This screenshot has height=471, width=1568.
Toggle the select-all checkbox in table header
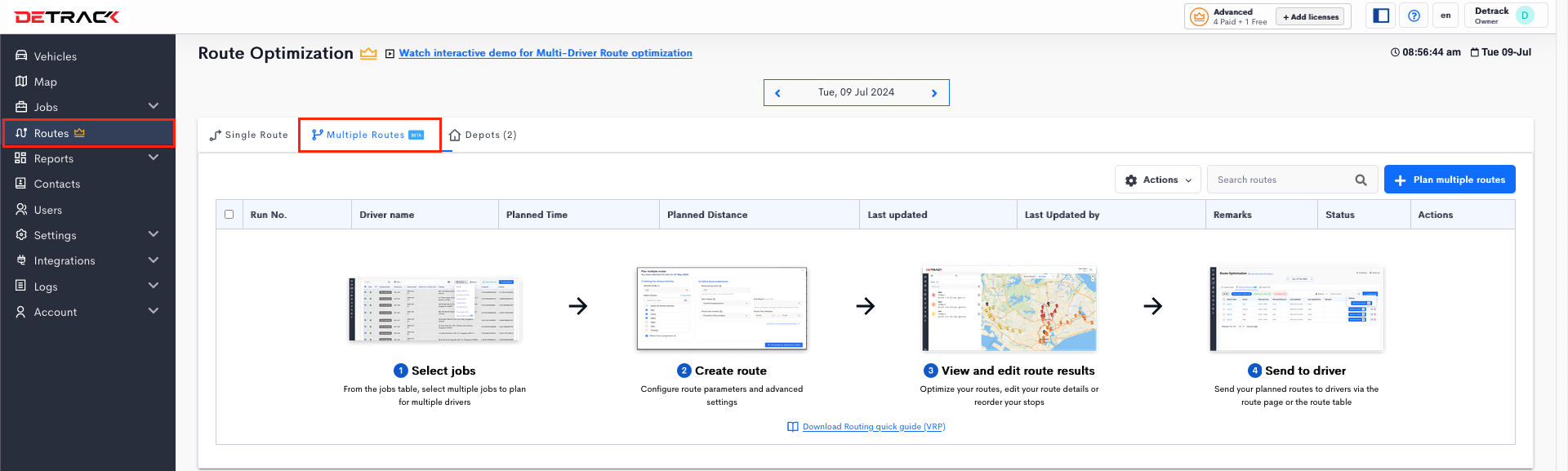[x=229, y=215]
